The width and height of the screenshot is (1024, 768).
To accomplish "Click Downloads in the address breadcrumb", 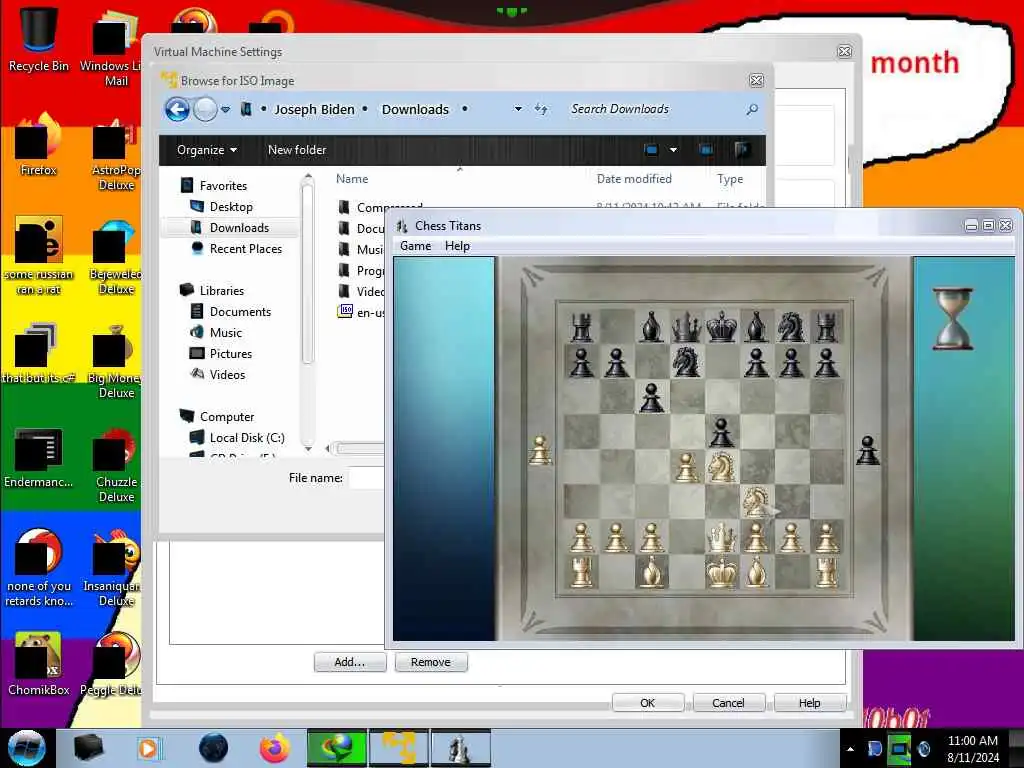I will click(x=415, y=110).
